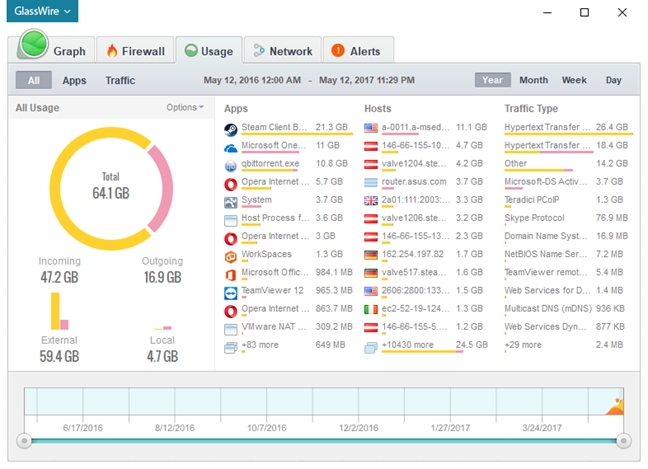Select the Traffic usage filter

pyautogui.click(x=120, y=80)
